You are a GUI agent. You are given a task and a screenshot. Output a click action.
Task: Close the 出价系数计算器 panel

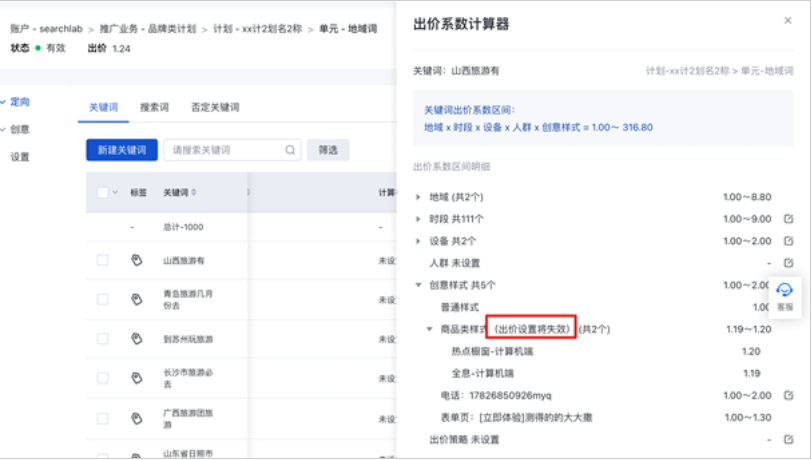788,21
